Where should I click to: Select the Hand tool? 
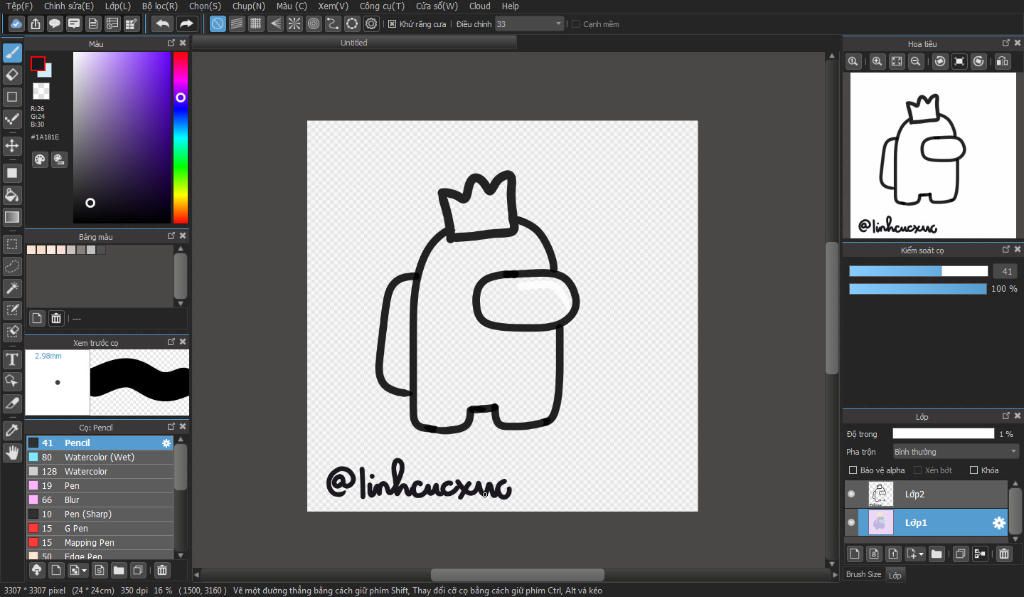coord(12,453)
